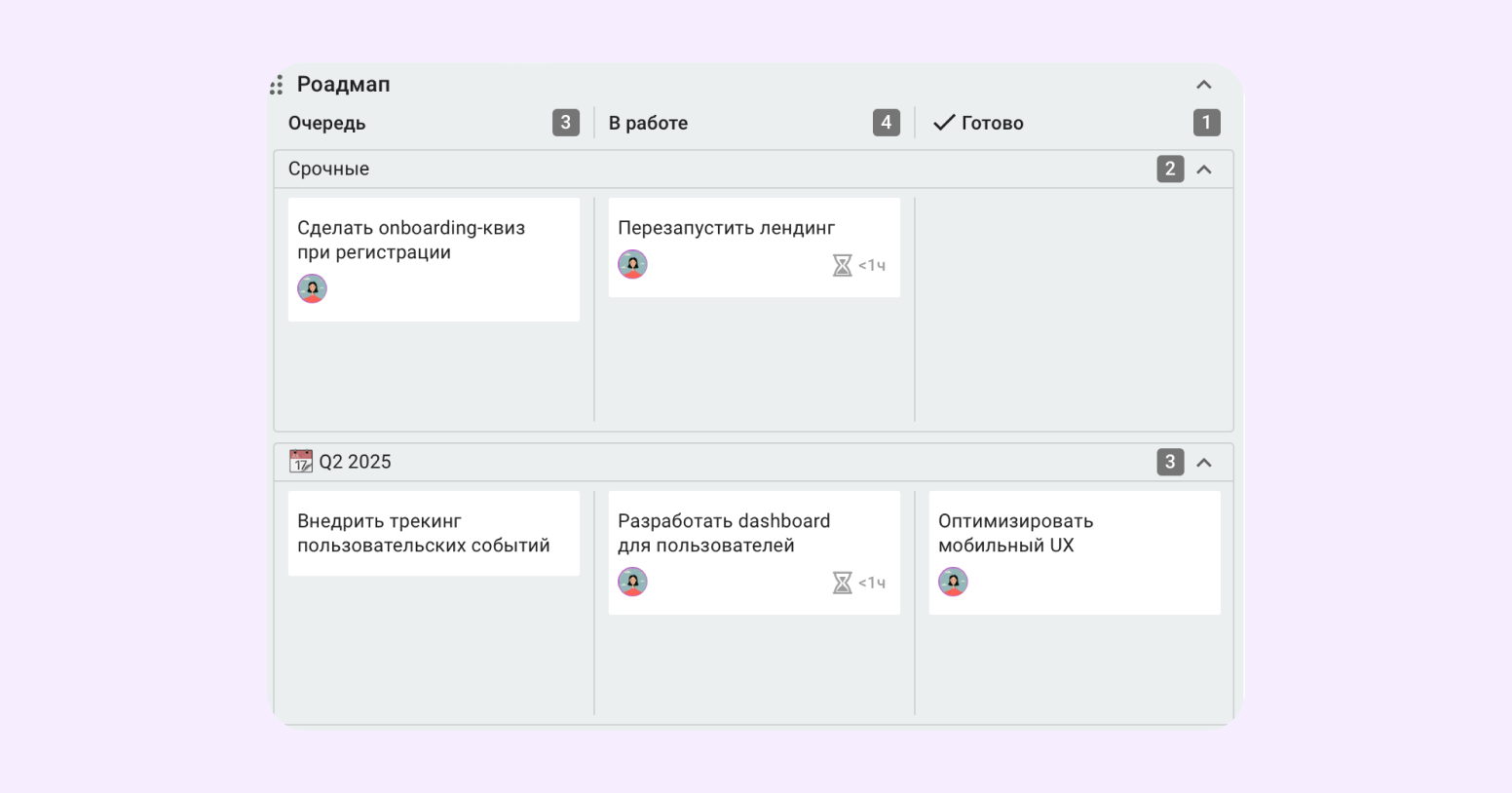Click the Готово count badge showing 1

(1207, 123)
